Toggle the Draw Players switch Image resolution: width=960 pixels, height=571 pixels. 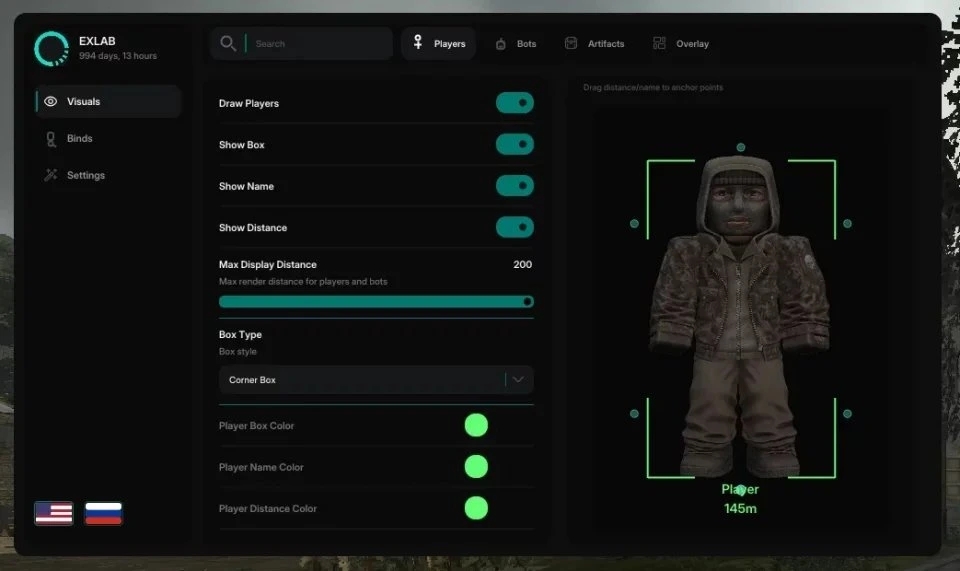point(514,103)
